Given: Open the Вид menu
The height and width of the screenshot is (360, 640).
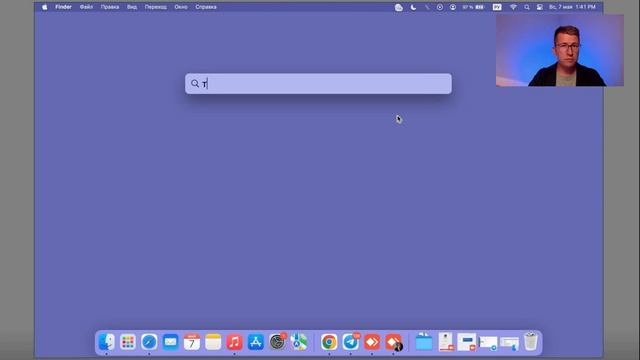Looking at the screenshot, I should click(x=132, y=7).
